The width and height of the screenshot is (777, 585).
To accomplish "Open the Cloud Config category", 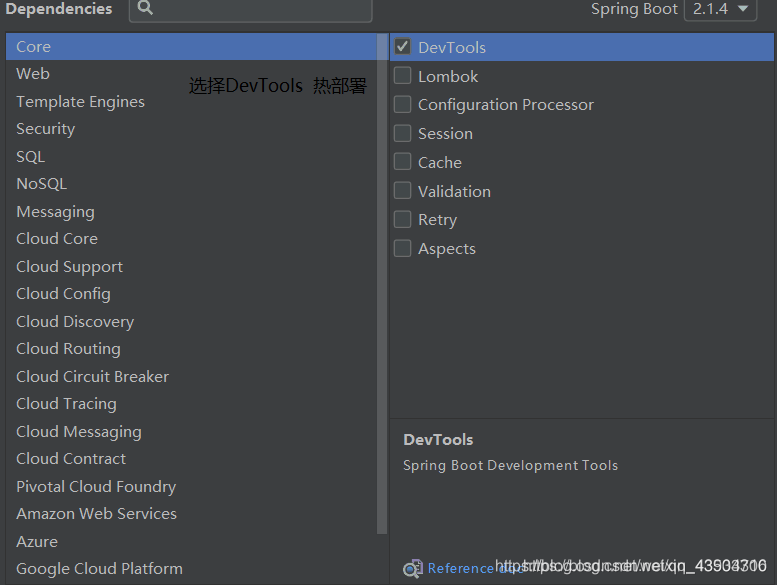I will point(191,294).
